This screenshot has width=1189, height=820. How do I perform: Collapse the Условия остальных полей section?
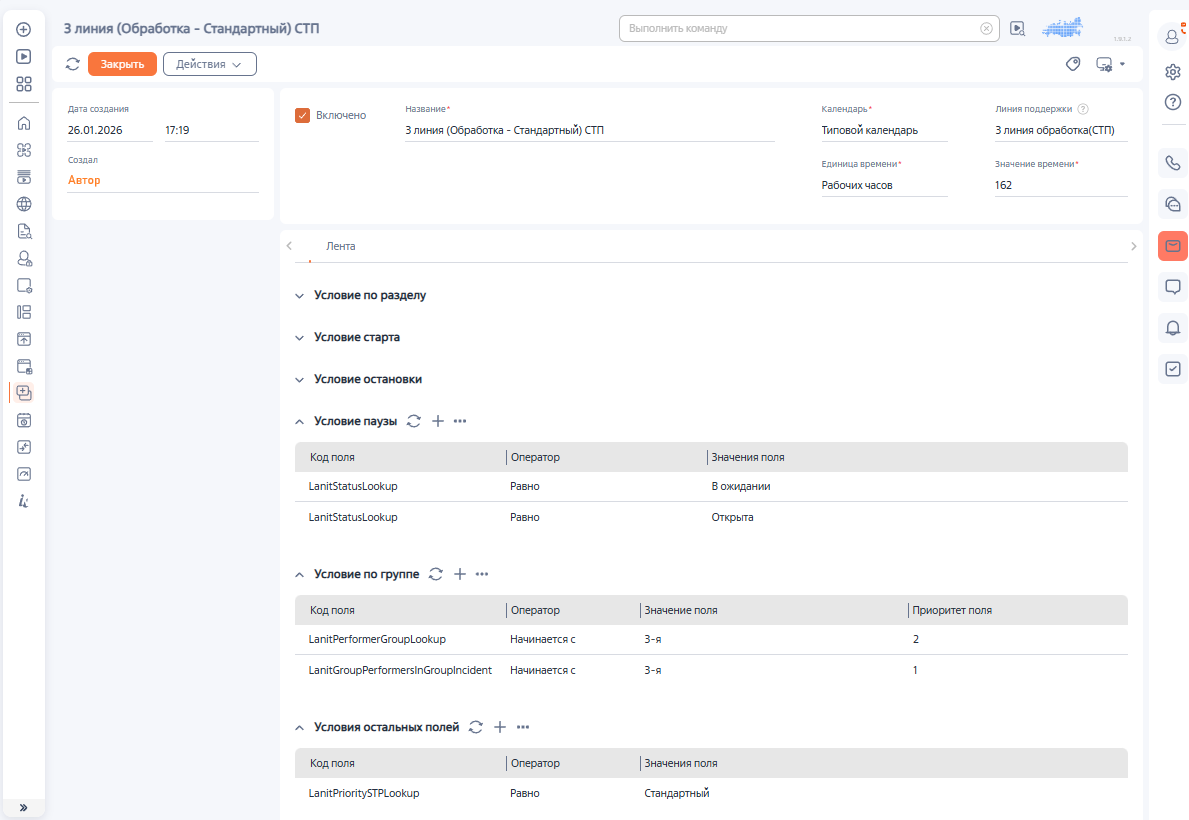point(300,728)
